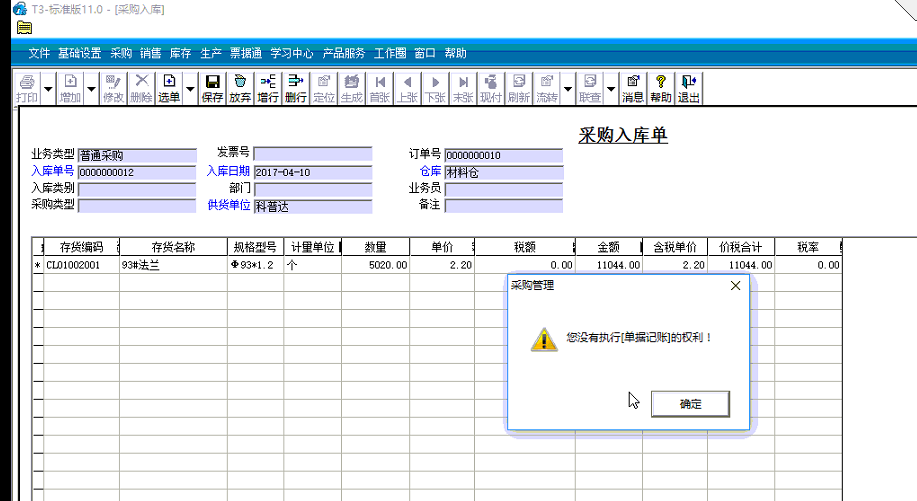Click the 增行 (Add row) icon
Image resolution: width=917 pixels, height=501 pixels.
pyautogui.click(x=268, y=88)
